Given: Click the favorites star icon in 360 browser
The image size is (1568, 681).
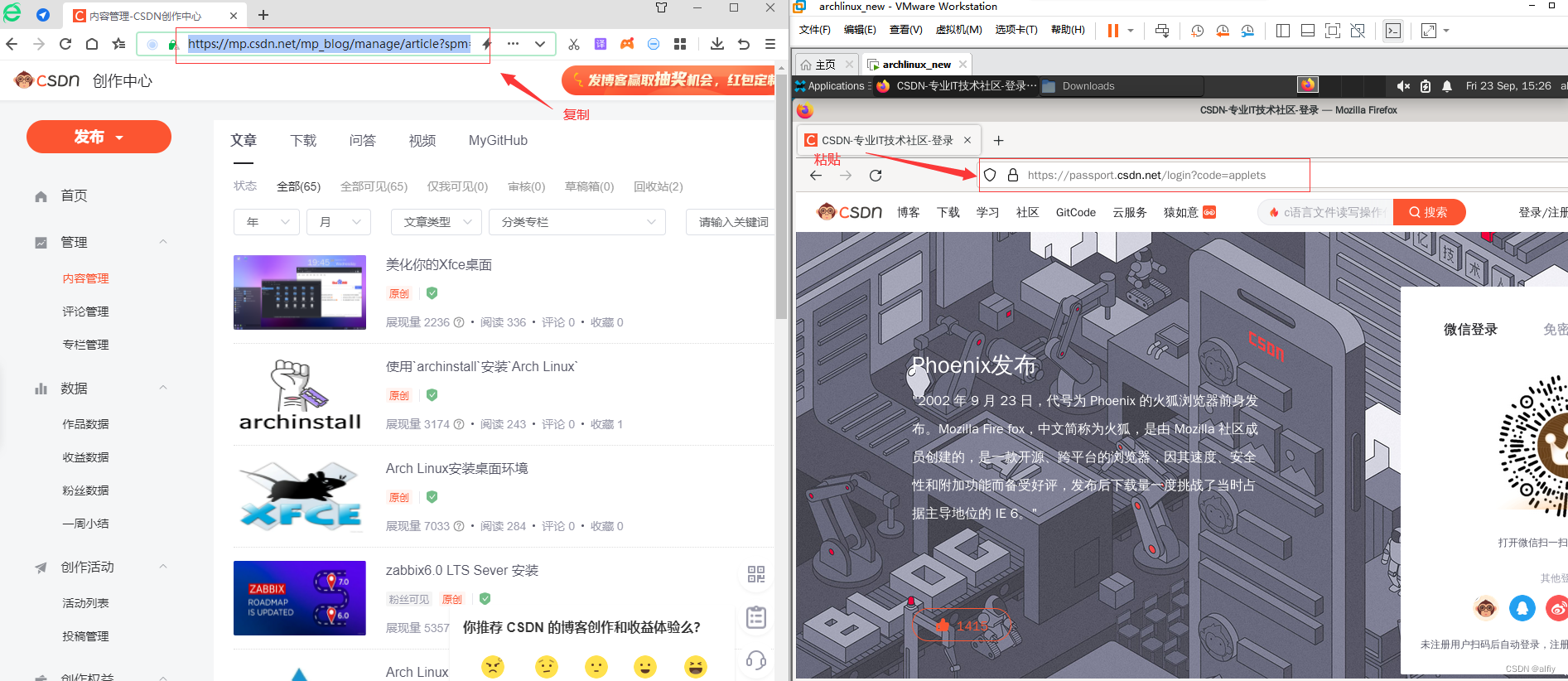Looking at the screenshot, I should click(x=119, y=44).
